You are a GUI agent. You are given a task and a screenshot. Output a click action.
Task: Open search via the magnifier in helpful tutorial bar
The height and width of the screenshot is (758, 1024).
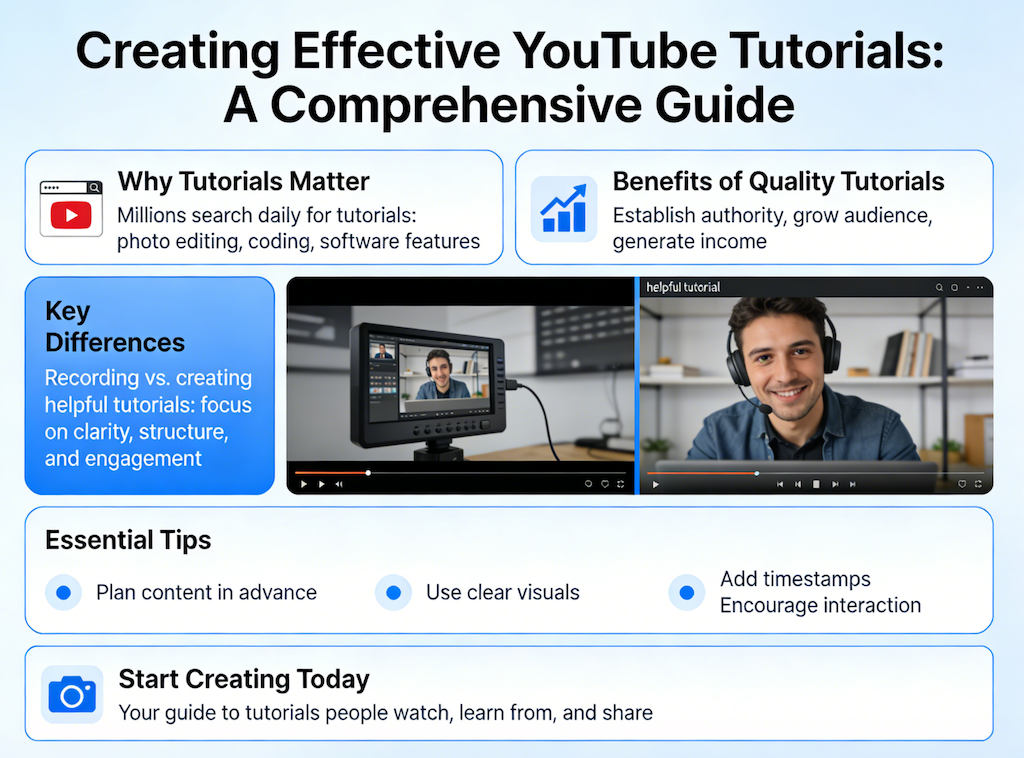pyautogui.click(x=940, y=287)
